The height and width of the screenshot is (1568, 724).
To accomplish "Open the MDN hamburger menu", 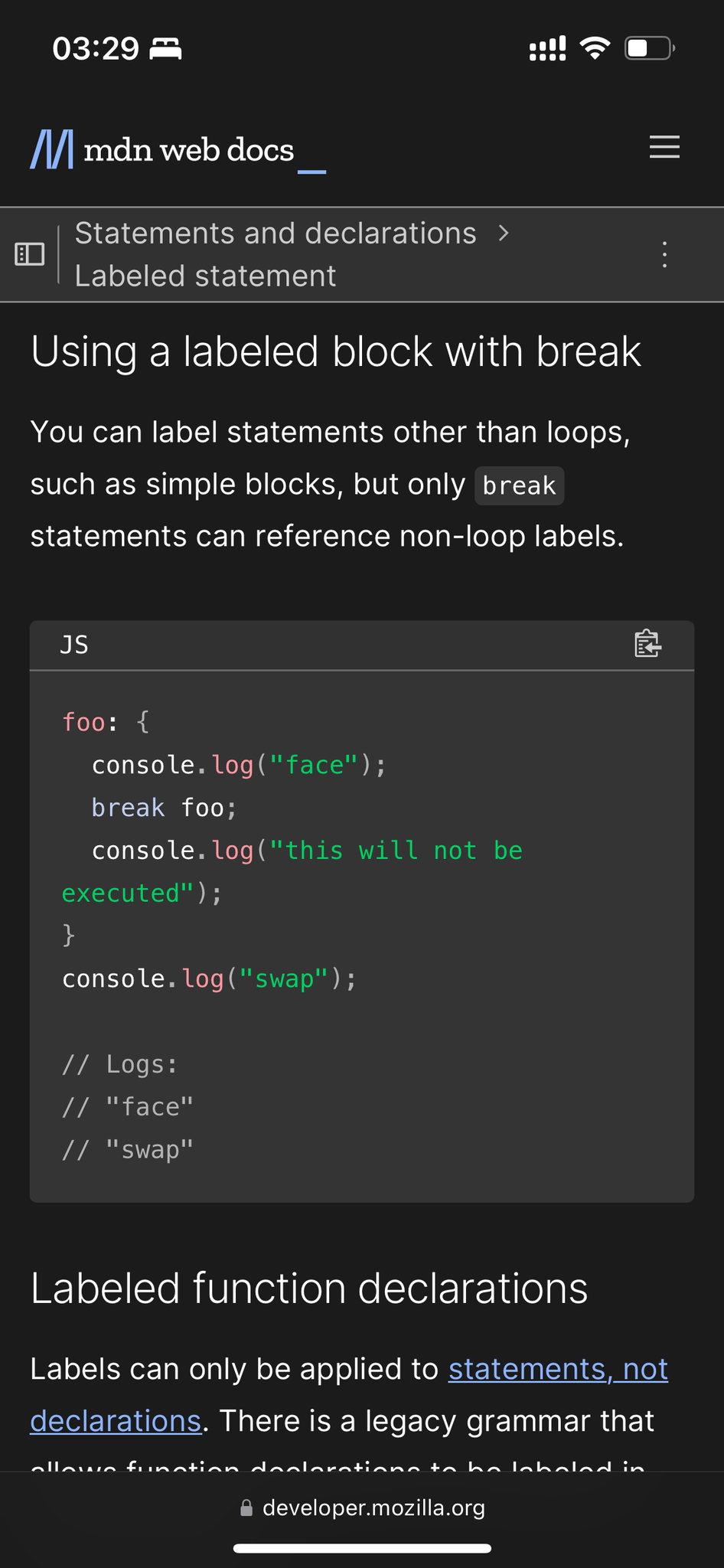I will [664, 147].
